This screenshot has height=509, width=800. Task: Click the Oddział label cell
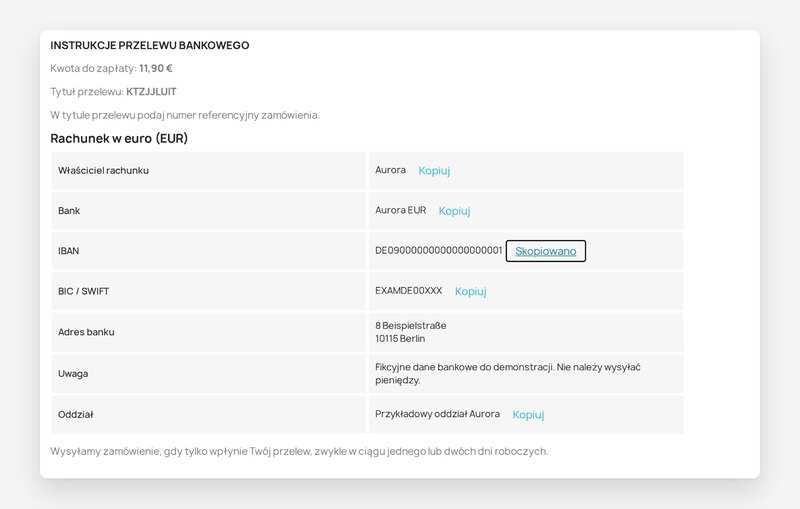pyautogui.click(x=208, y=415)
